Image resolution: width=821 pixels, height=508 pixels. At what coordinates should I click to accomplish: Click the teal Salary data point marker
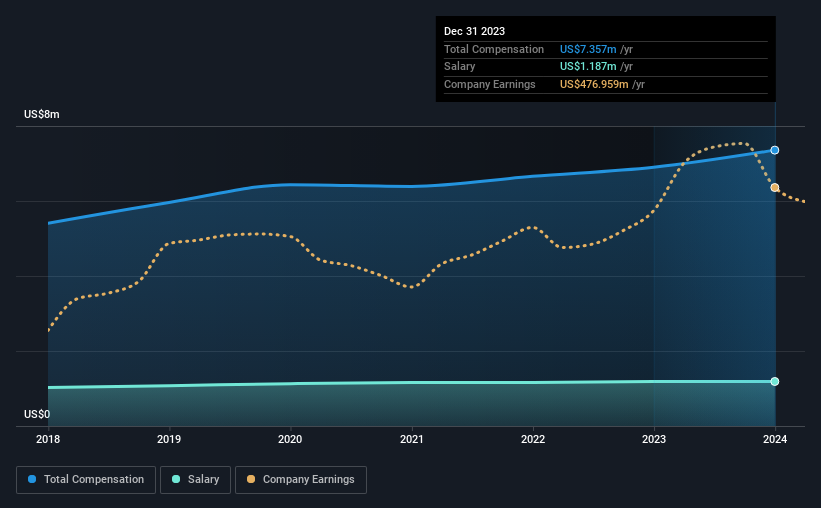click(774, 381)
